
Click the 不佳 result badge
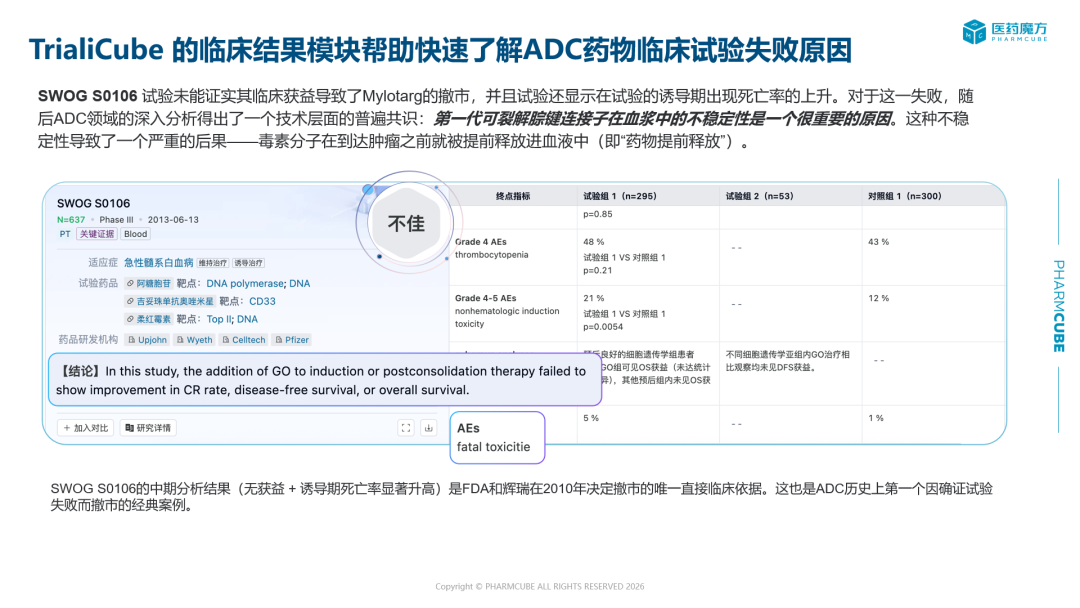tap(406, 223)
